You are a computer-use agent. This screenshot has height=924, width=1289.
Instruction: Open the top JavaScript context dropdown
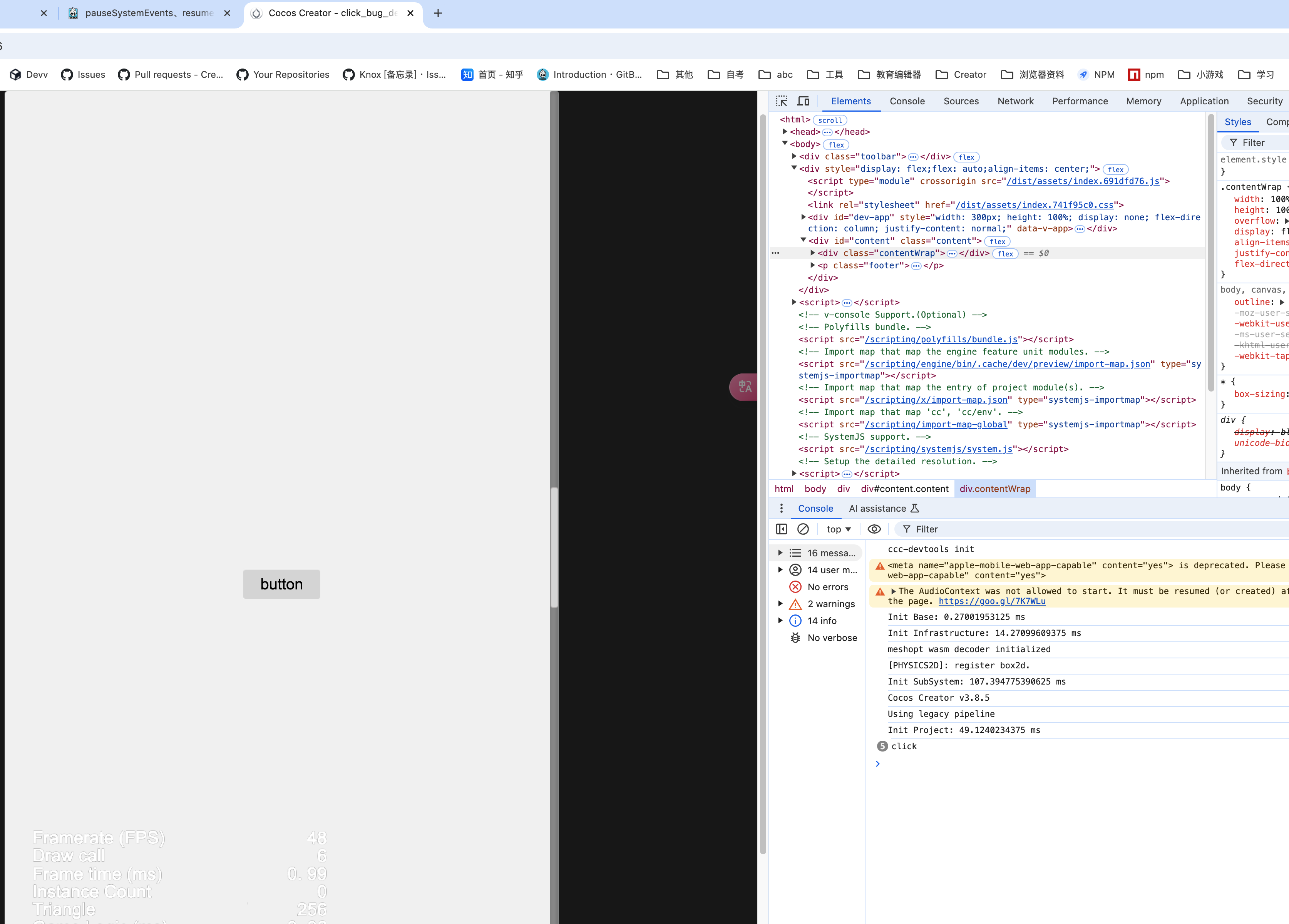pyautogui.click(x=838, y=529)
